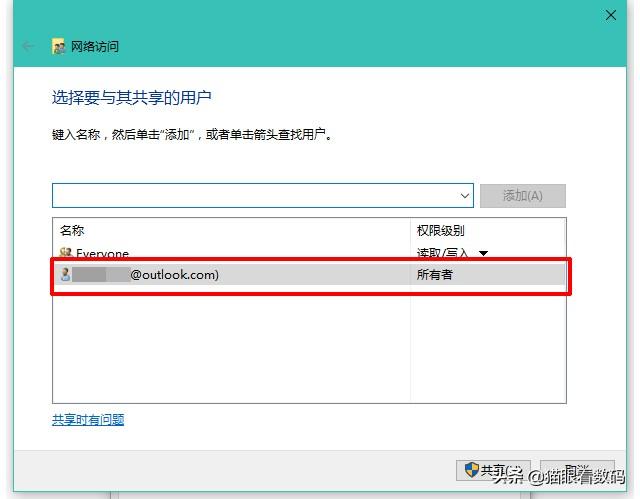Click the 取消 button
The width and height of the screenshot is (640, 499).
click(x=577, y=471)
